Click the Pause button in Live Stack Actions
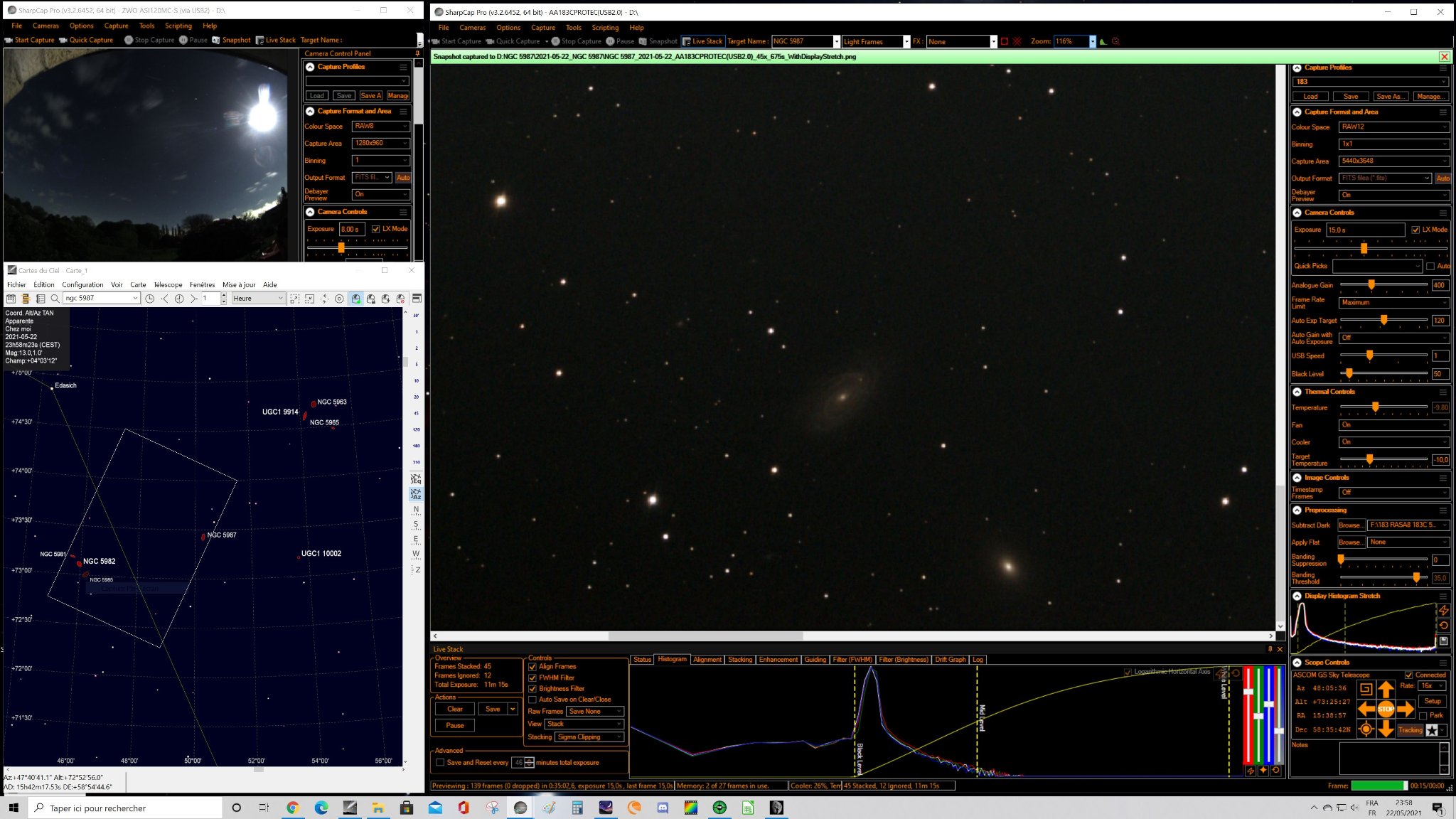The image size is (1456, 819). tap(455, 726)
